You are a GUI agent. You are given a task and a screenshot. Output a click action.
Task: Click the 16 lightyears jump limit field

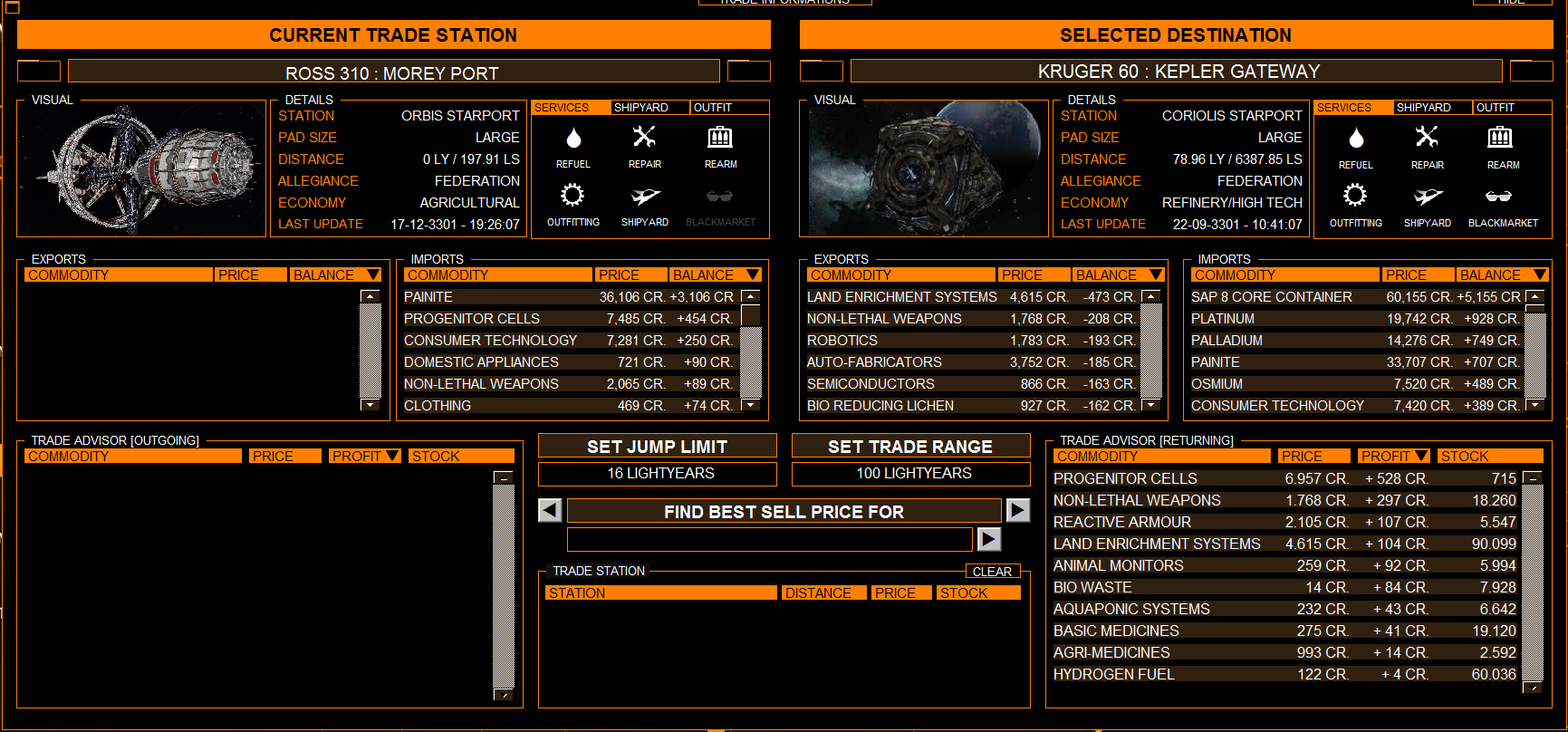[658, 474]
